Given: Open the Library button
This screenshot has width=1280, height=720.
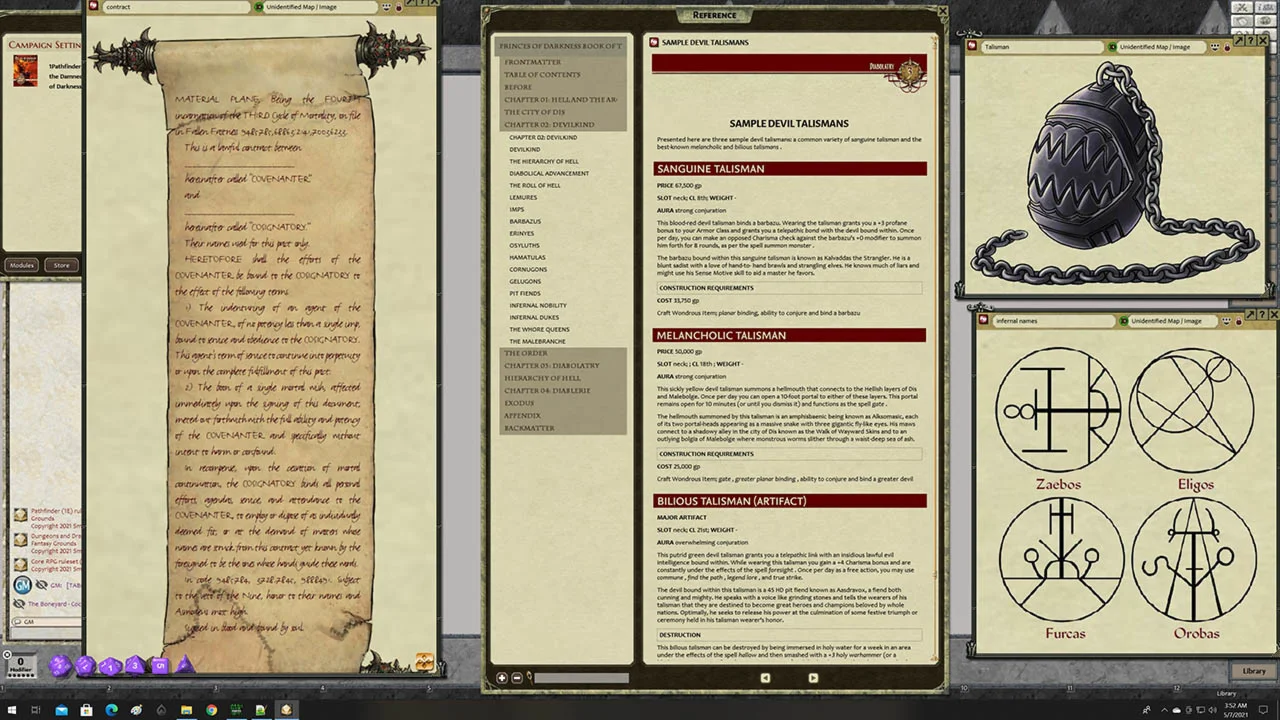Looking at the screenshot, I should coord(1253,671).
